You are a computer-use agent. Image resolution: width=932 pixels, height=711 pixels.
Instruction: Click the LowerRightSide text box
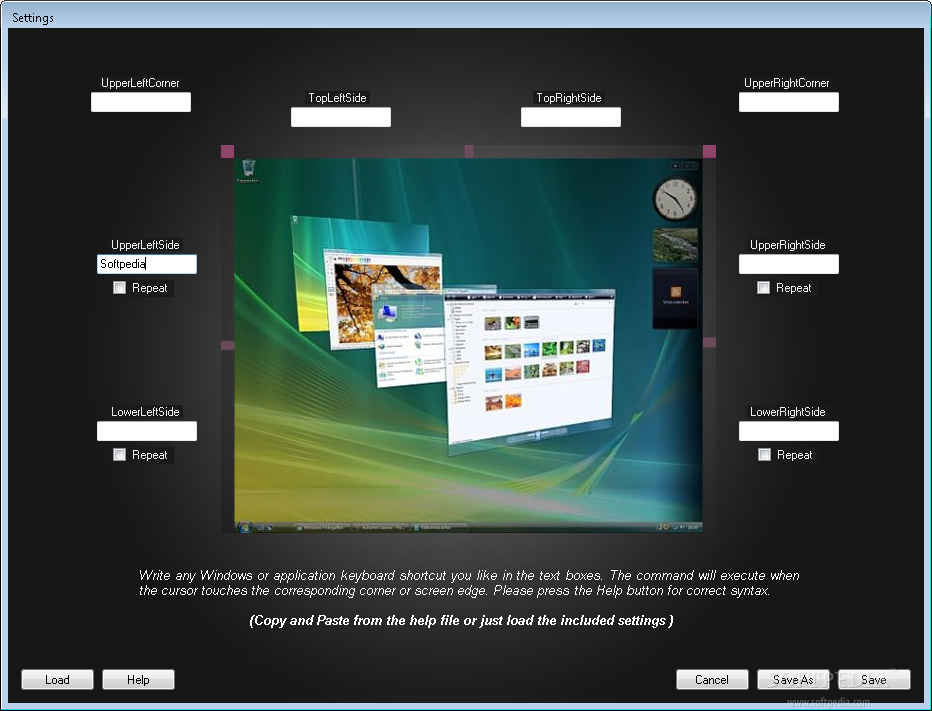tap(789, 431)
